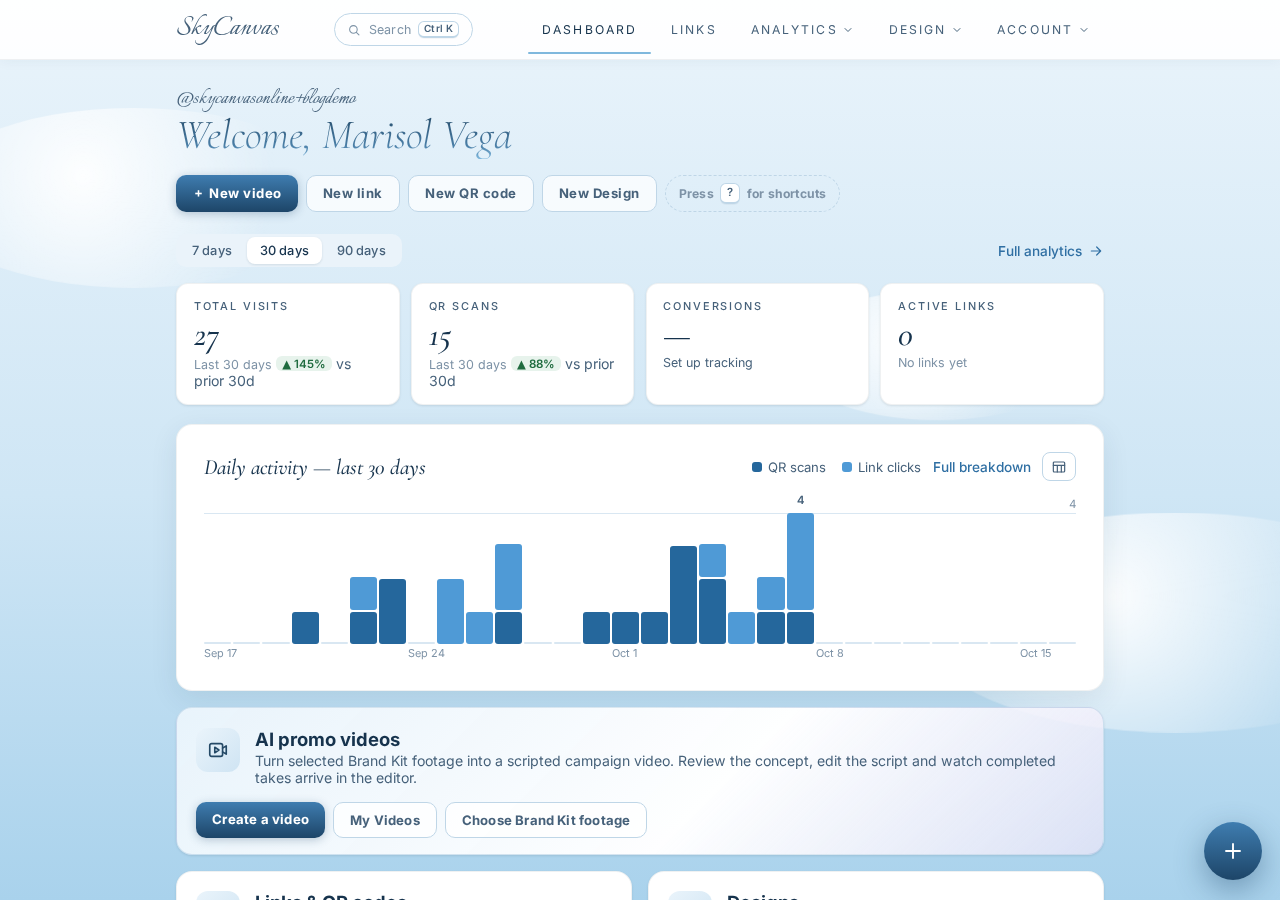Select the 30 days range
Image resolution: width=1280 pixels, height=900 pixels.
(x=284, y=251)
